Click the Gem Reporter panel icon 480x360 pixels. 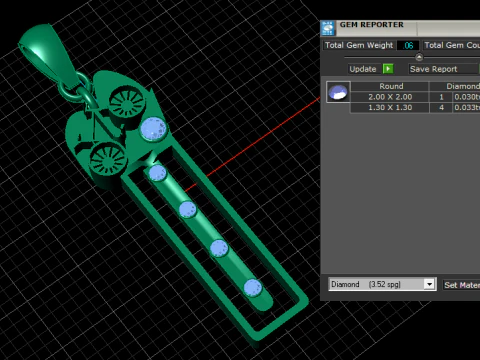pyautogui.click(x=328, y=28)
